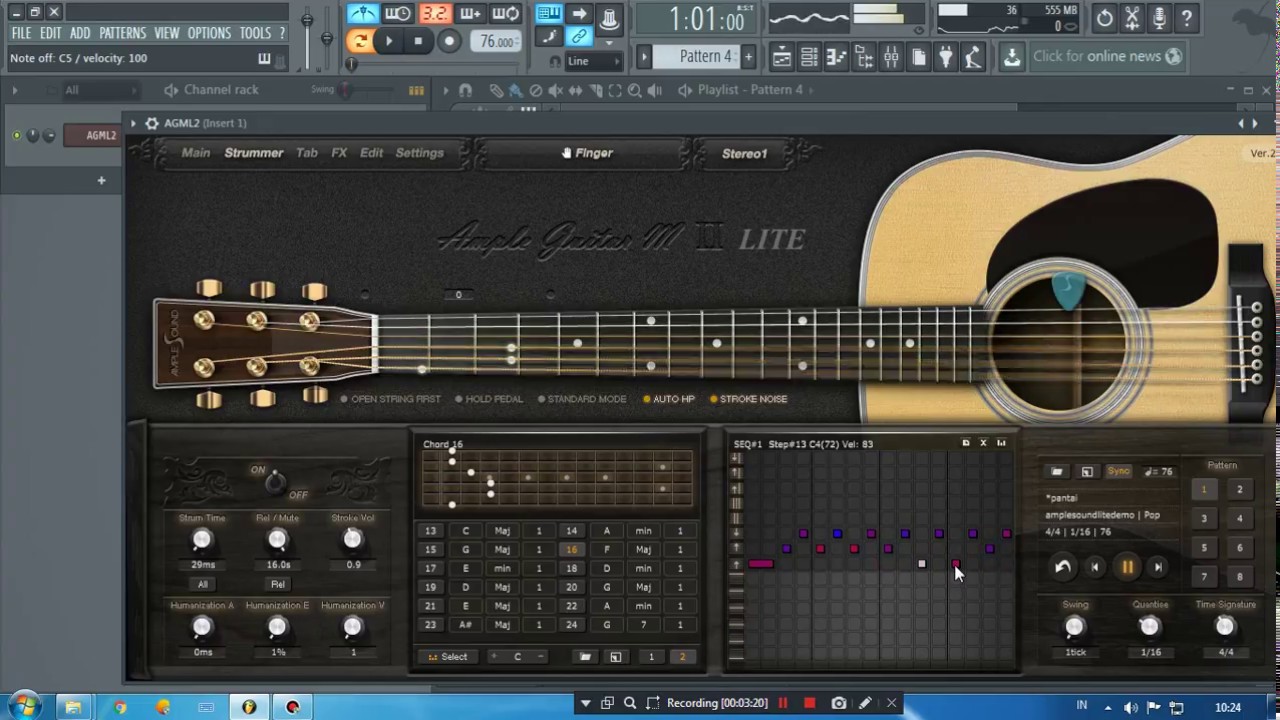Select strummer Pattern 5
1280x720 pixels.
[1204, 548]
